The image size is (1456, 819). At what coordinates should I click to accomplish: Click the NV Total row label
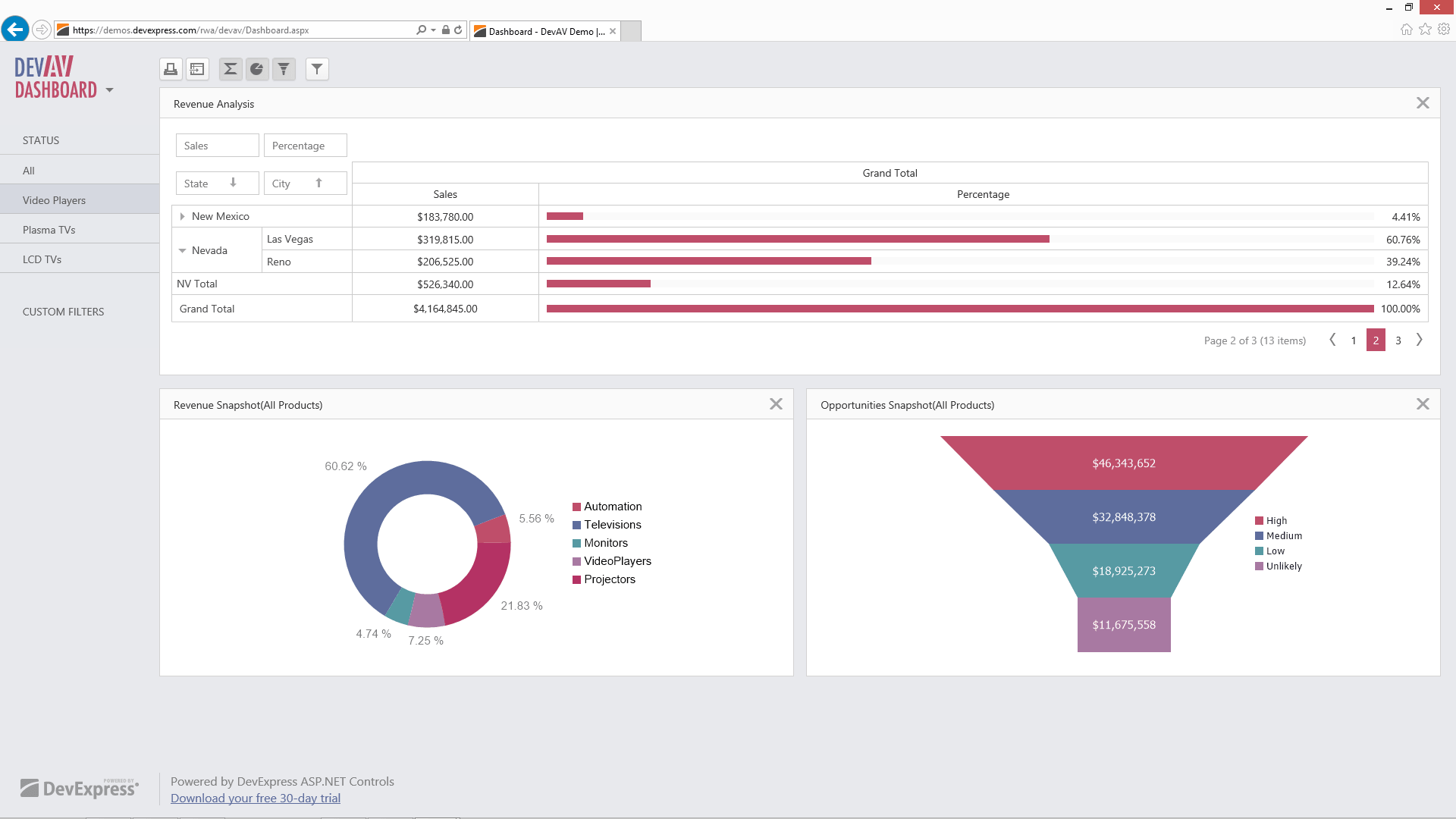point(262,284)
